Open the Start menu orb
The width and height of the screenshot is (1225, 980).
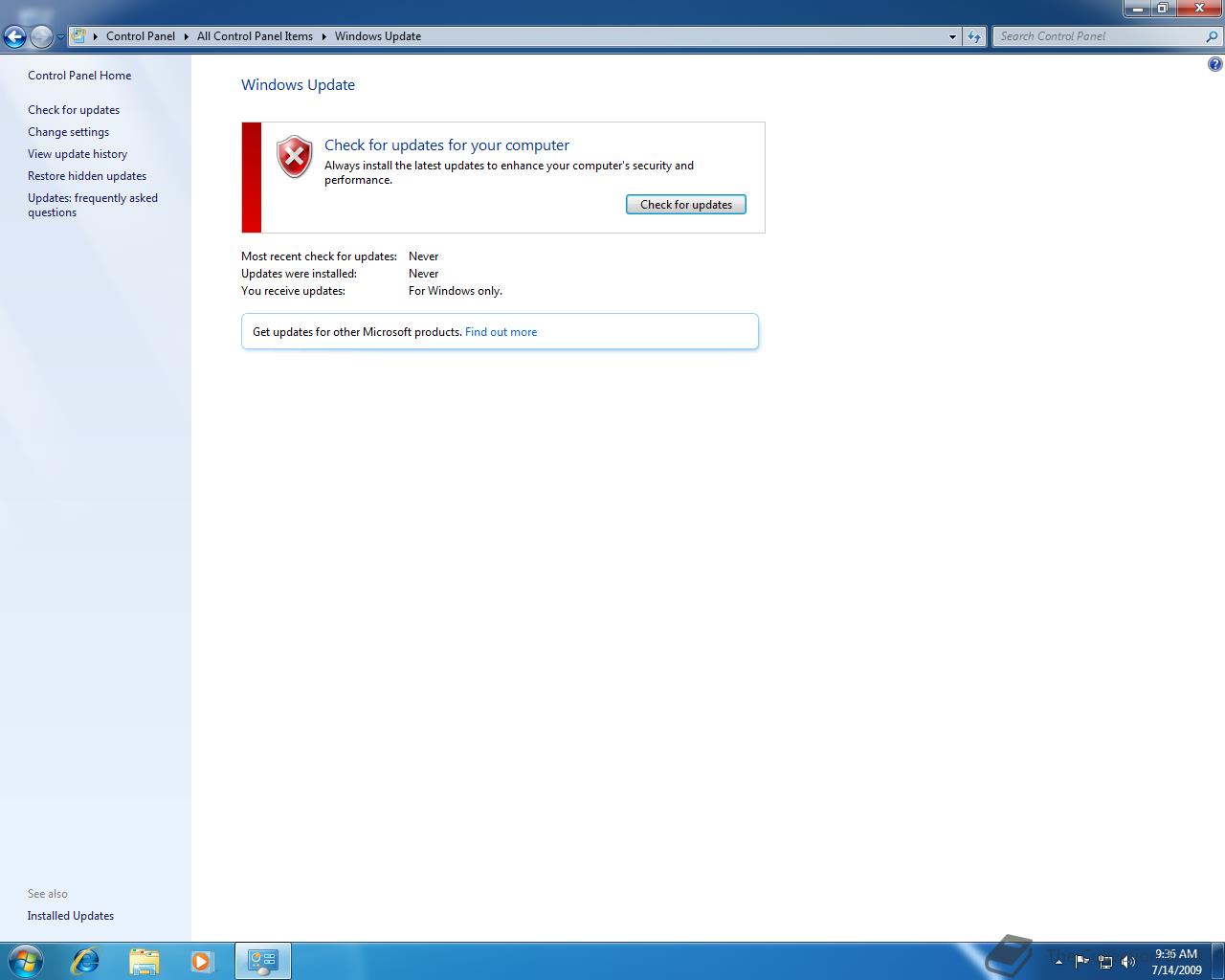click(25, 961)
